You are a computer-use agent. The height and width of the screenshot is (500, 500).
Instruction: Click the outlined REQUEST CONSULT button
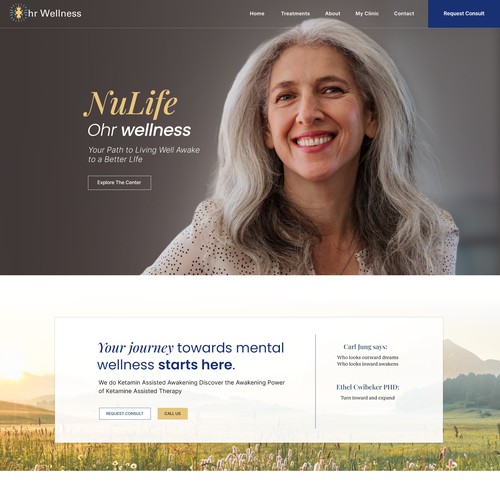click(125, 414)
